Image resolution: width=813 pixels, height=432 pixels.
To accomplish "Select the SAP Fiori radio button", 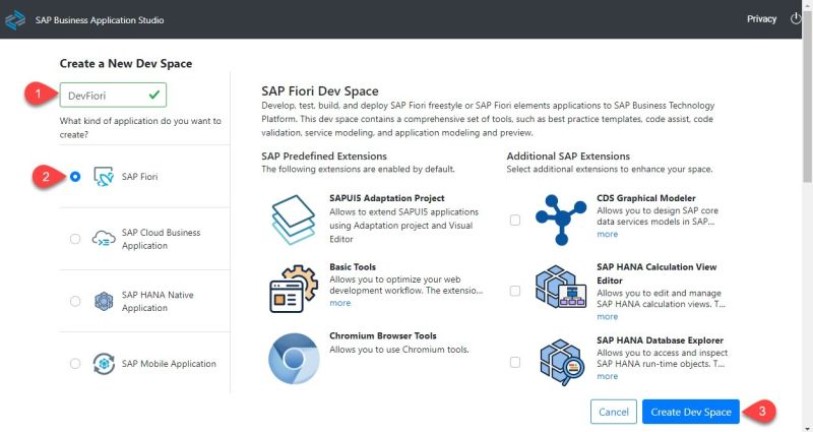I will (x=75, y=177).
